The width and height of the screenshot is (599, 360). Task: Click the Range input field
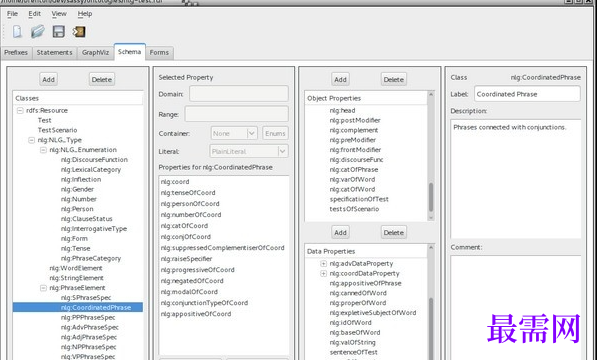[x=236, y=114]
